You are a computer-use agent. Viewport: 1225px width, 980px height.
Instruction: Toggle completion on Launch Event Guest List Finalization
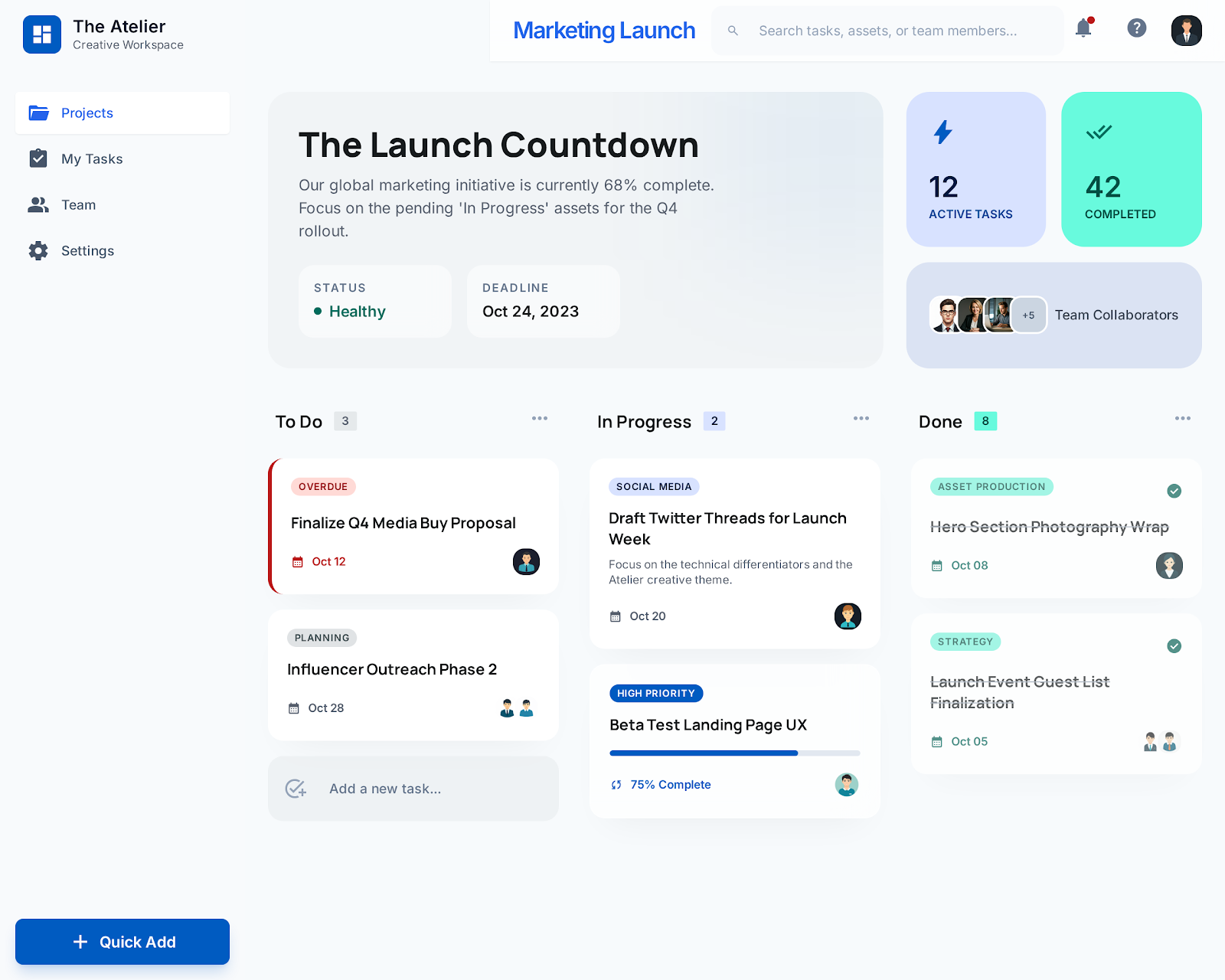coord(1174,645)
